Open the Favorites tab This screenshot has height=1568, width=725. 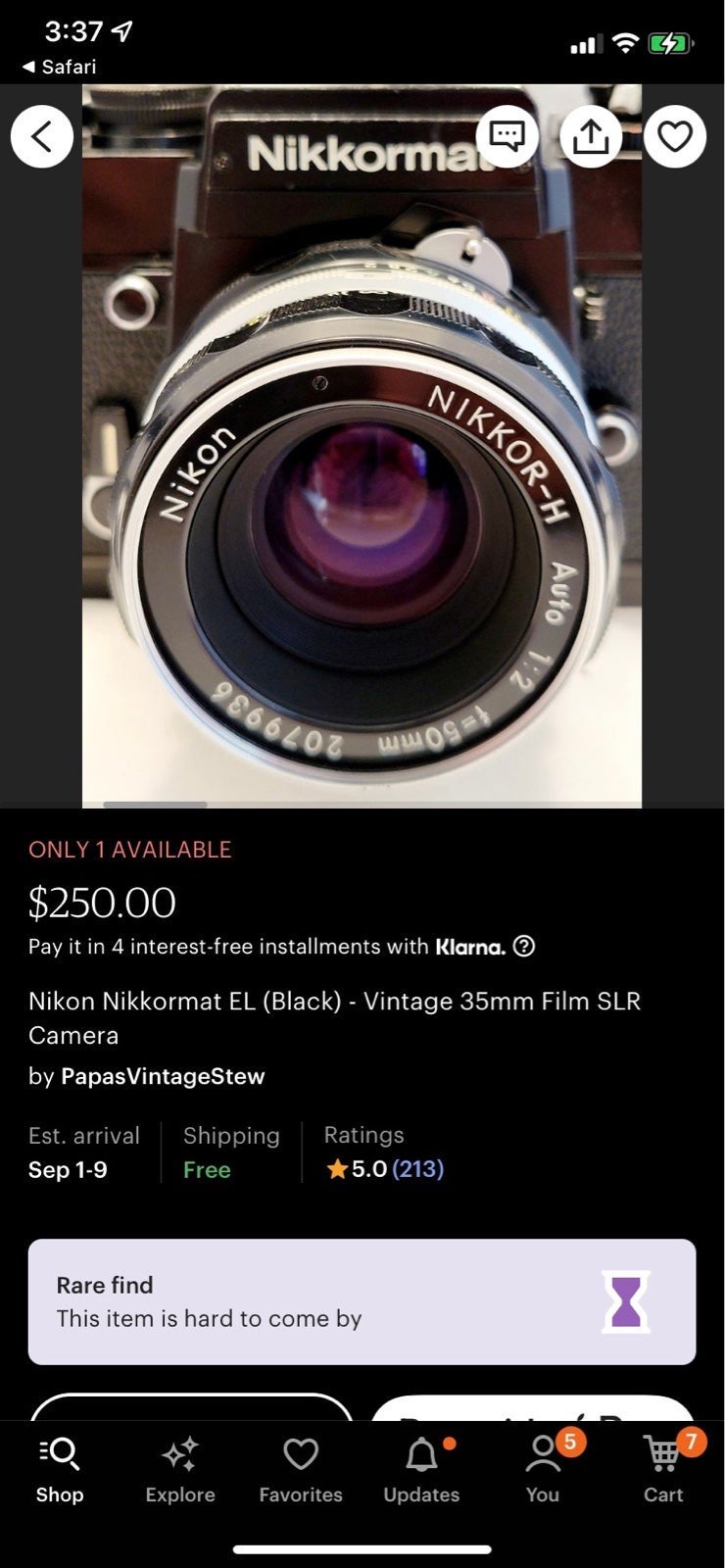click(301, 1470)
